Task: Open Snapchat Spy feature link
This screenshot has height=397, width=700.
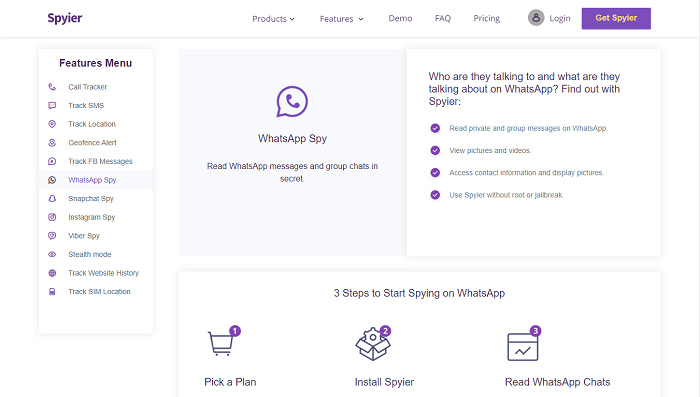Action: [91, 199]
